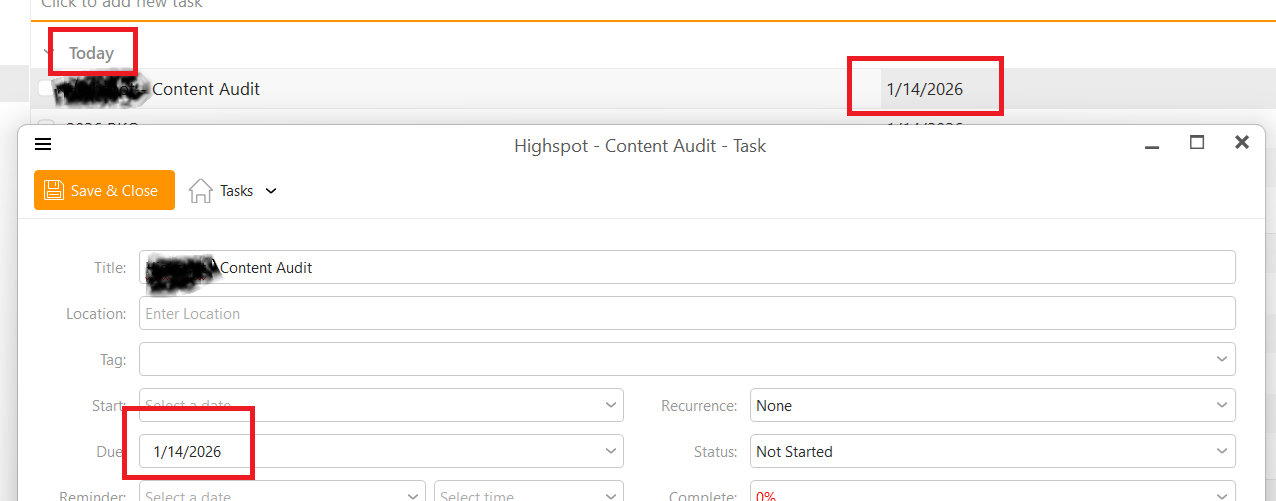Expand the Tasks dropdown chevron

tap(270, 191)
